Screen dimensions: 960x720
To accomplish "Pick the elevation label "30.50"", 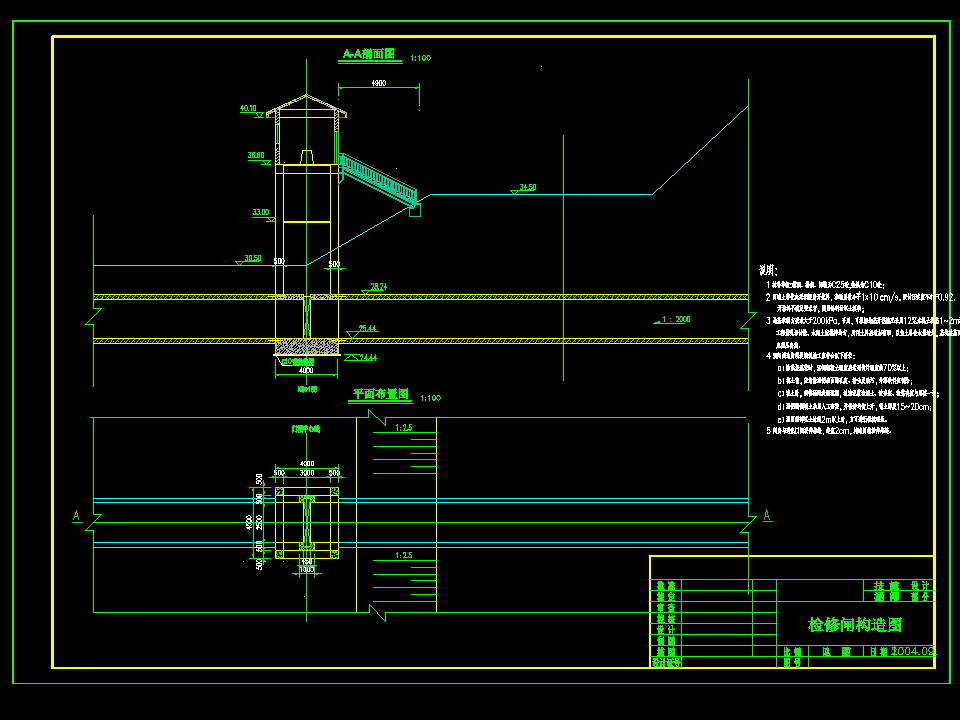I will (253, 258).
